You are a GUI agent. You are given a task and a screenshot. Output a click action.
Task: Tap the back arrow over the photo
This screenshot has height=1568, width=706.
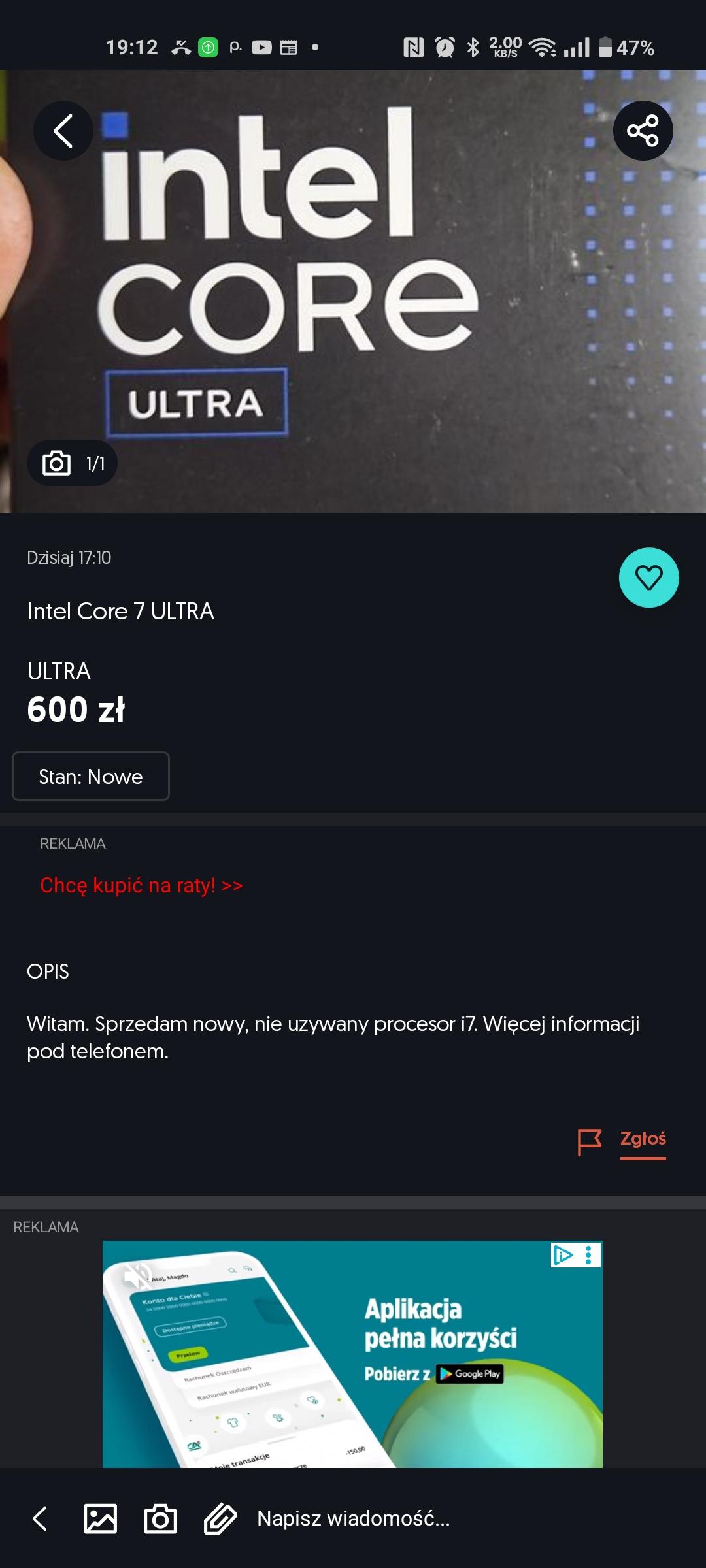(x=63, y=131)
